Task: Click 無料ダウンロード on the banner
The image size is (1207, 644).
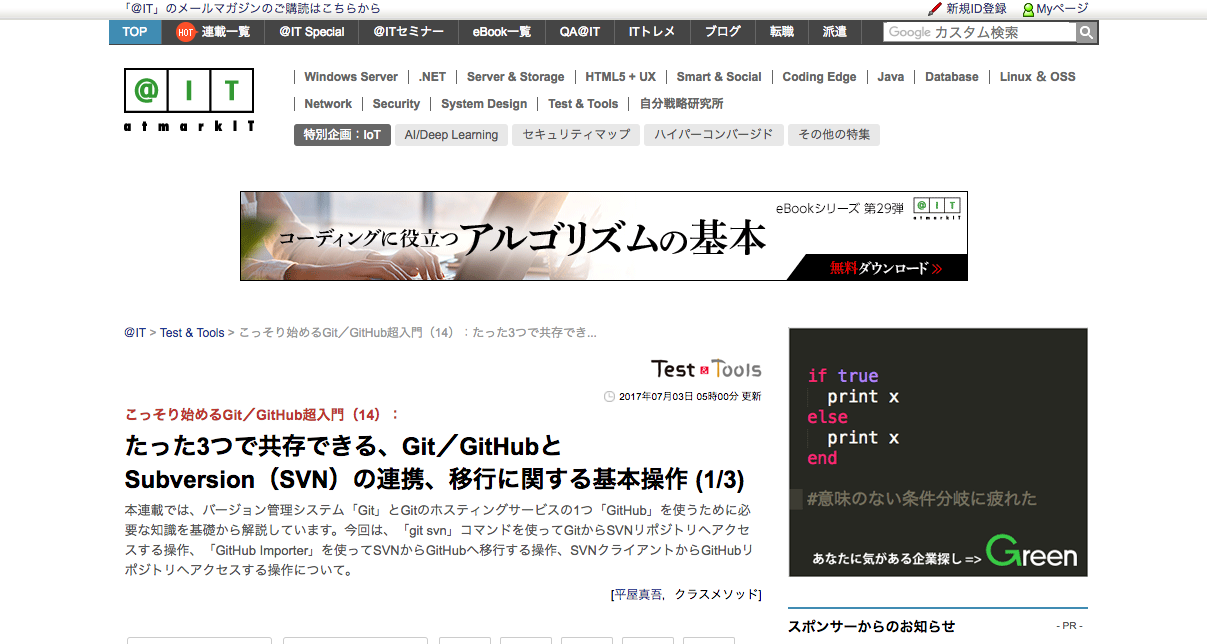Action: [885, 268]
